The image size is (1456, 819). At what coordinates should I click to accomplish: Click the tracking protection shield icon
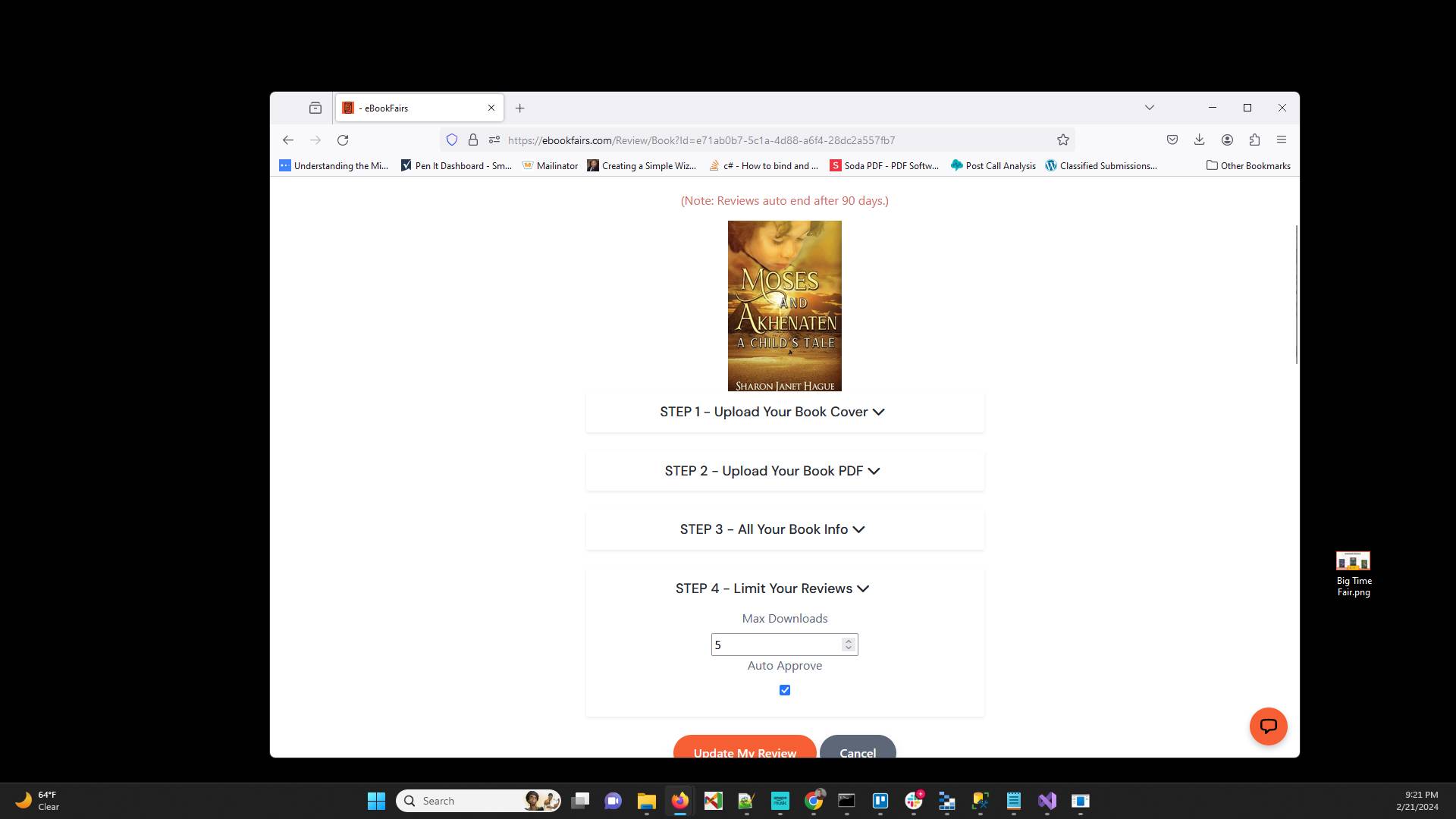(x=453, y=140)
